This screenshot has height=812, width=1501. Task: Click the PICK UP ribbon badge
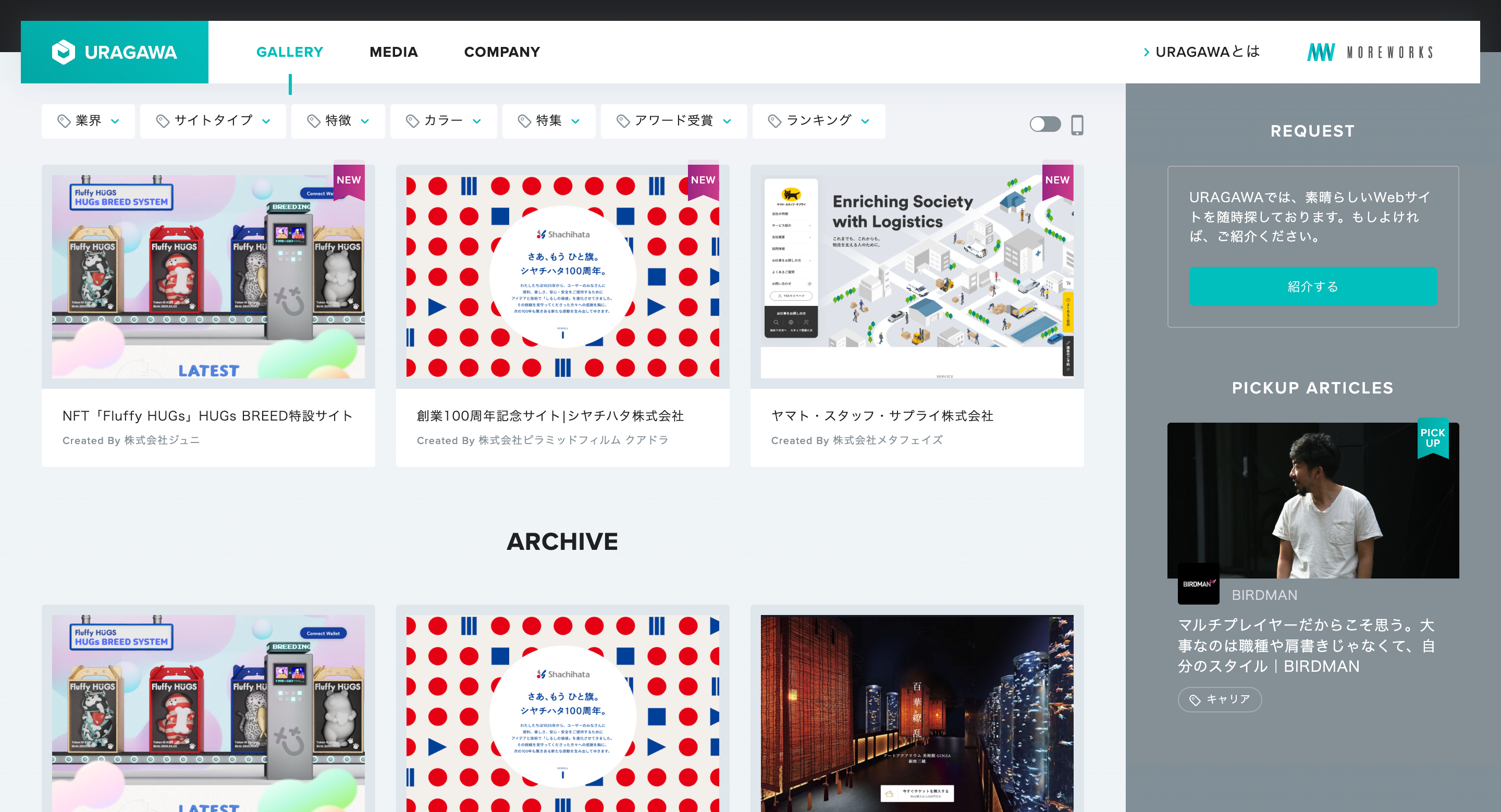point(1433,437)
